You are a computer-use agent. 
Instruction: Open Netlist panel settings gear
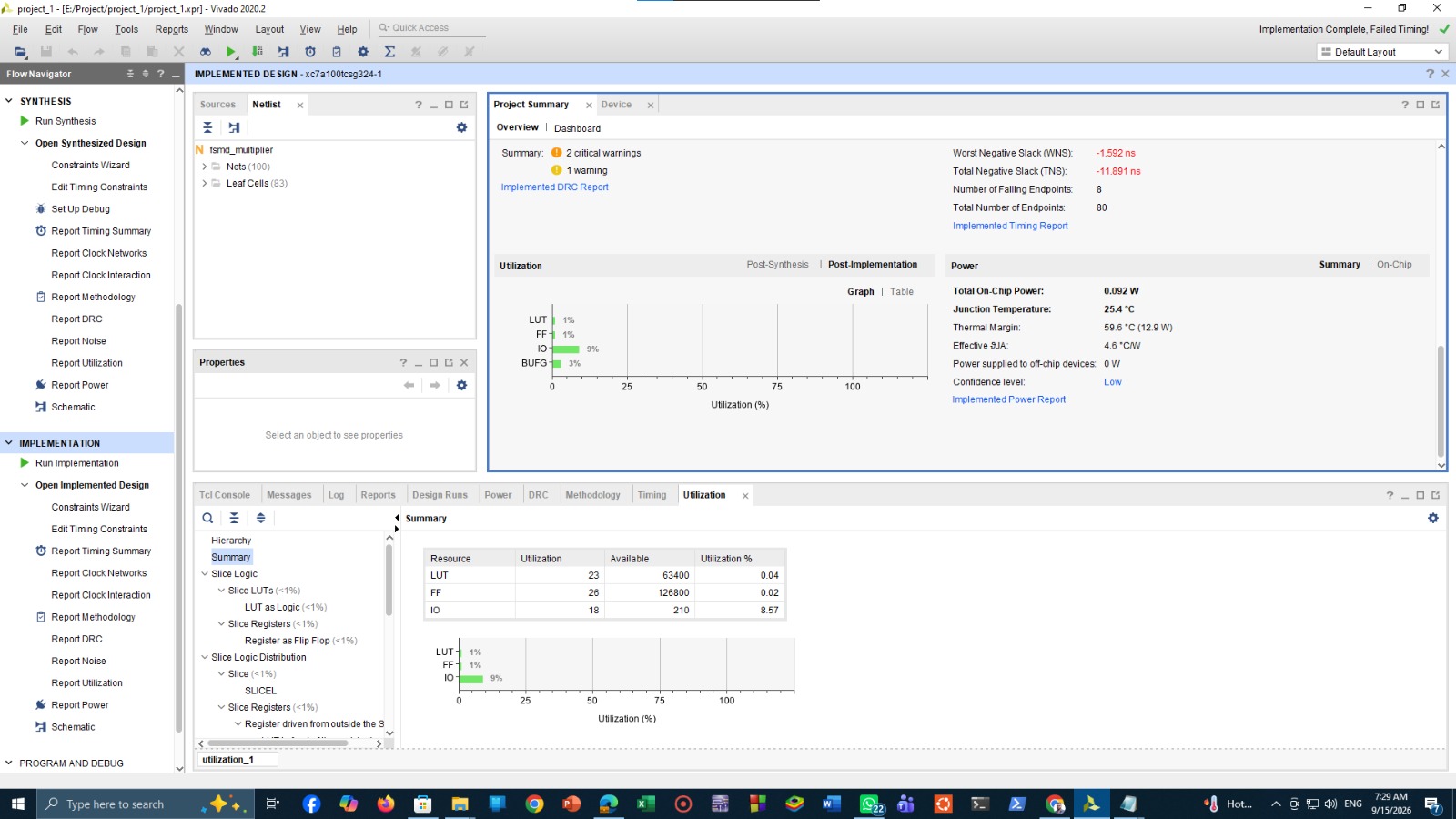click(x=461, y=127)
